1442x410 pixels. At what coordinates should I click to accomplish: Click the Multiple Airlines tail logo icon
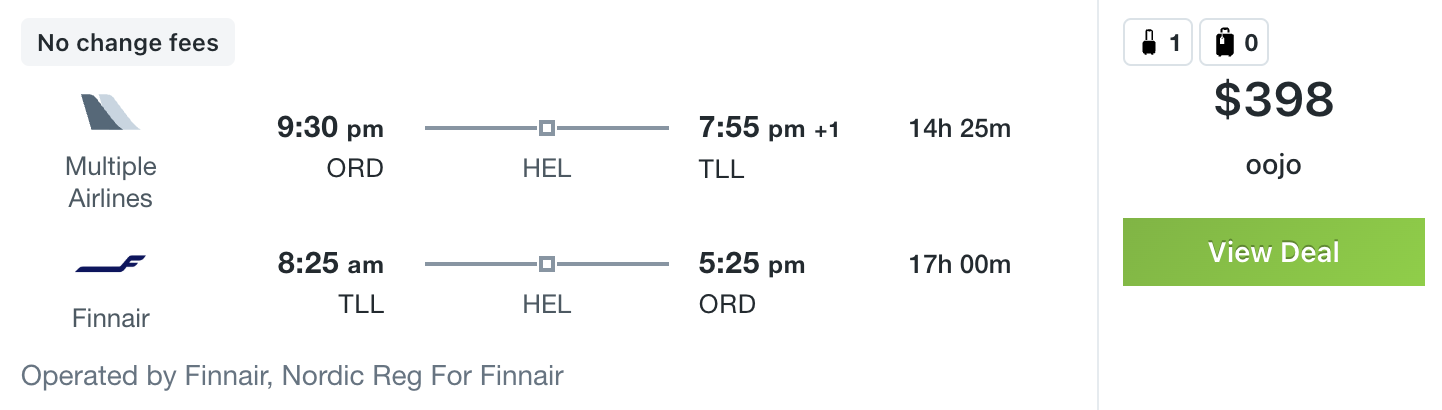coord(111,112)
